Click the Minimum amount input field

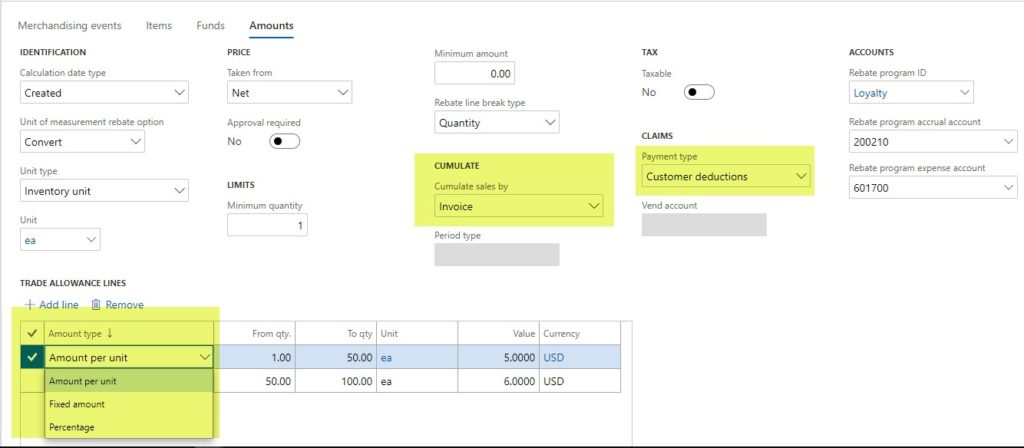coord(476,73)
